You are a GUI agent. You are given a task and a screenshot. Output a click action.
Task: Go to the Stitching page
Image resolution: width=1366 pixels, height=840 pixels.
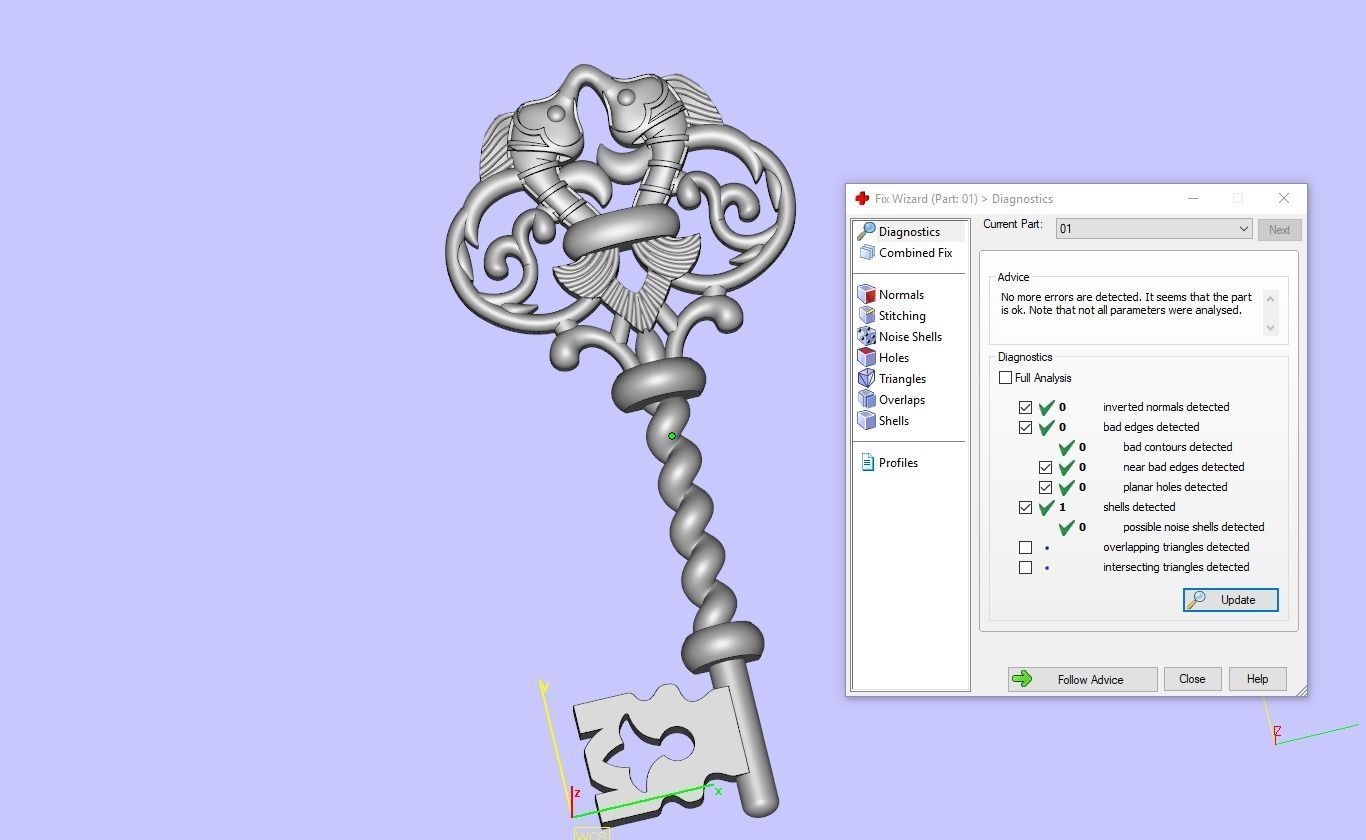point(902,316)
